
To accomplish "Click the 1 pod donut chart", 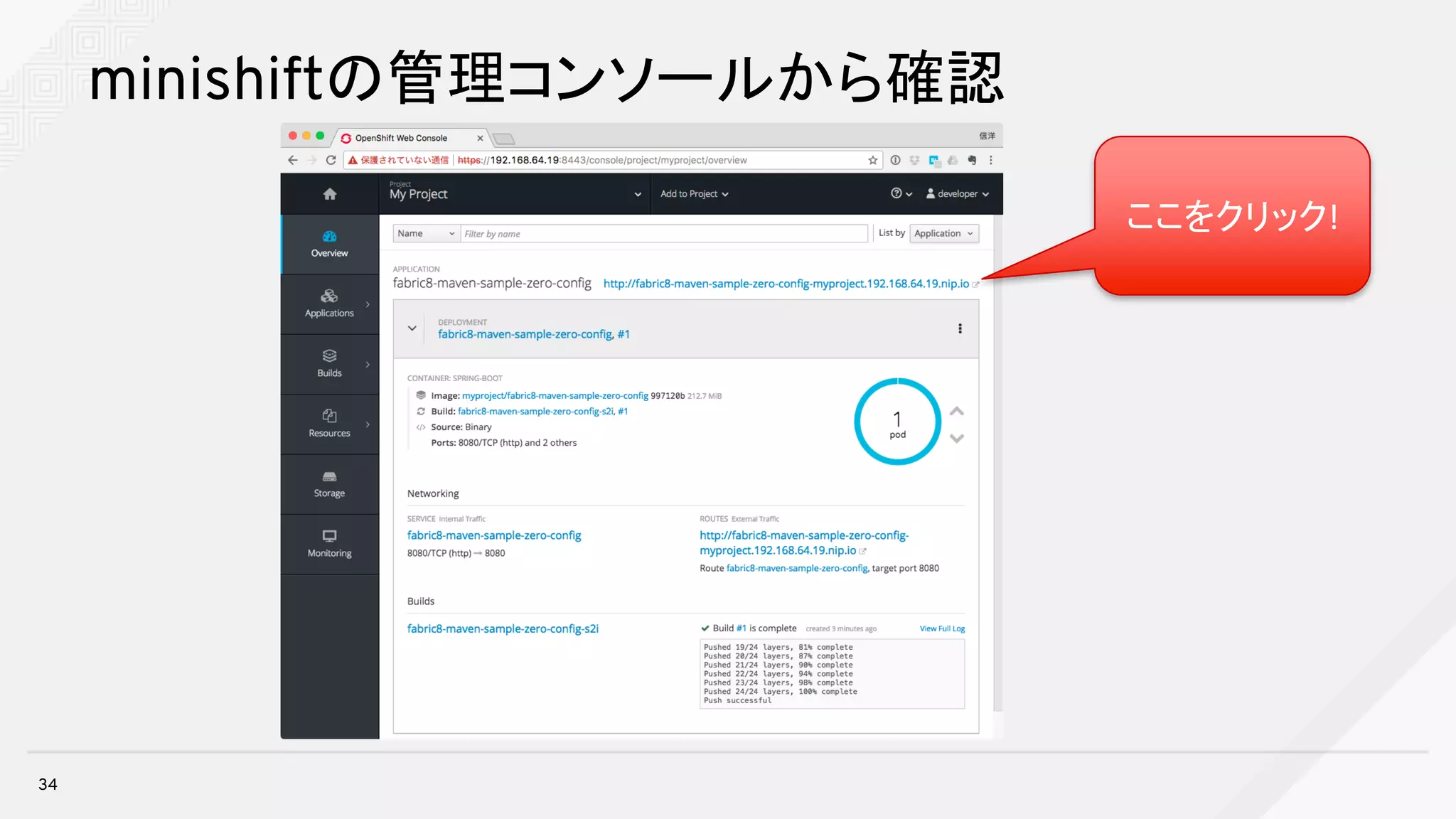I will 898,422.
